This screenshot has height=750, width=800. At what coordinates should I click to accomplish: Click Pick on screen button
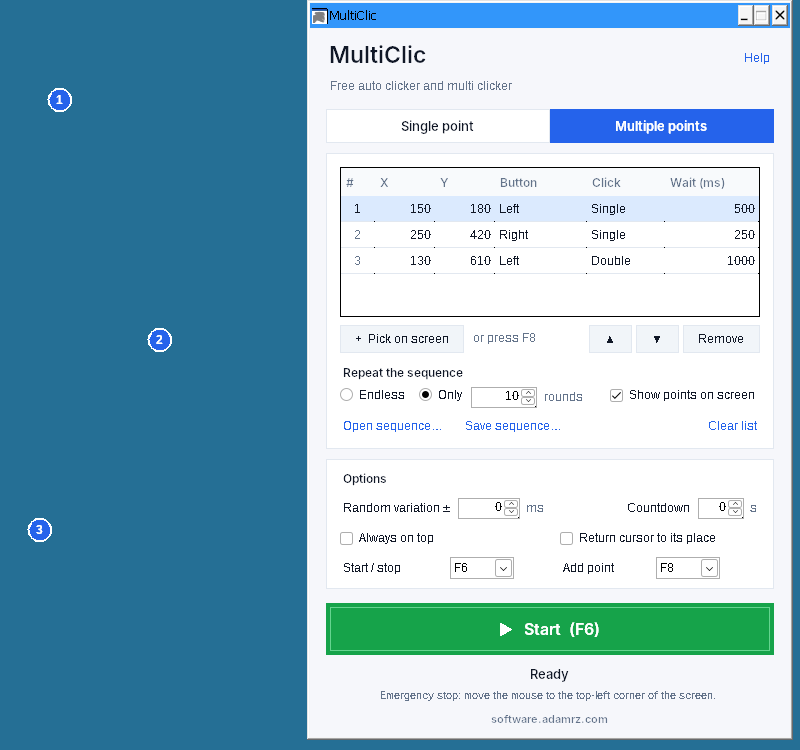(402, 339)
